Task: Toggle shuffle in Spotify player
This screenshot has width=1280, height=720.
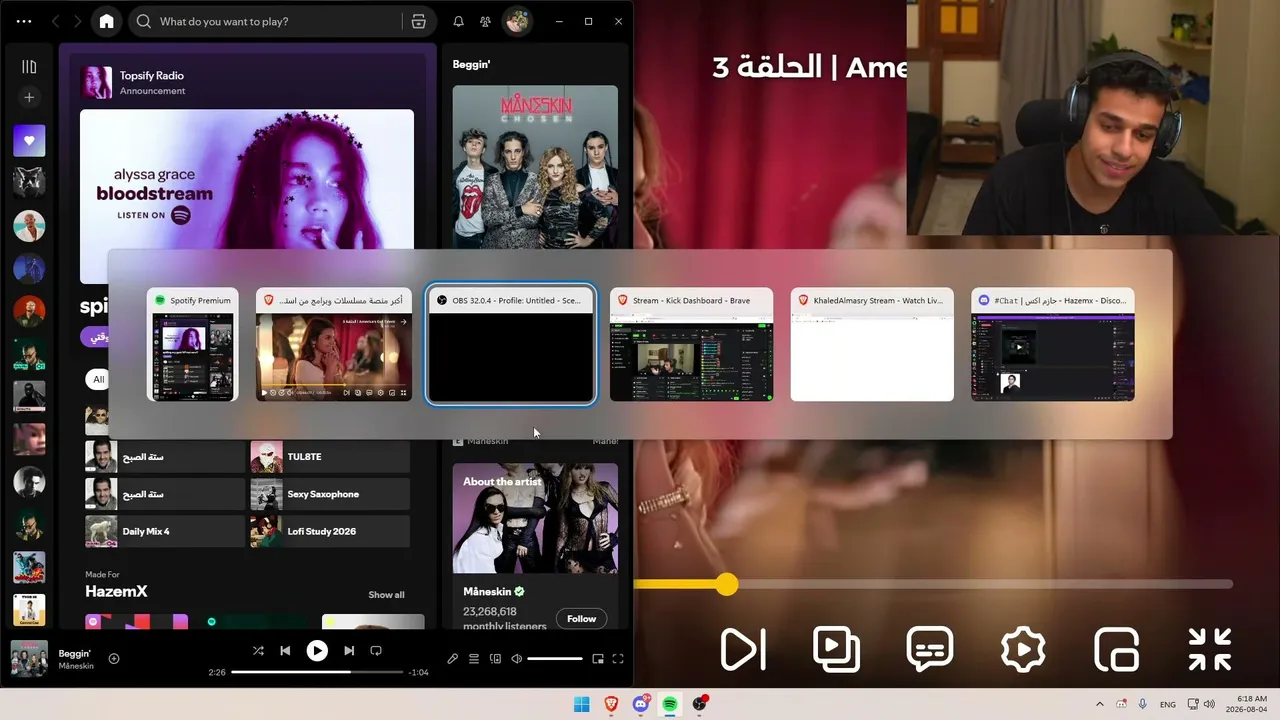Action: [x=258, y=651]
